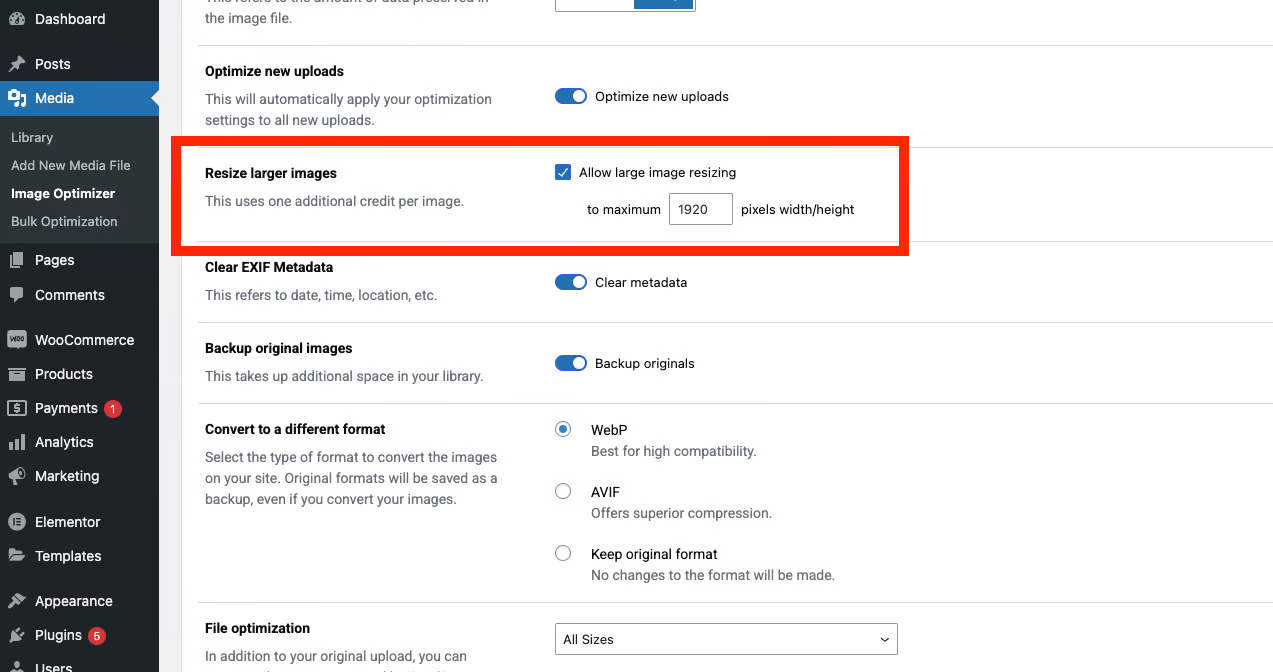Image resolution: width=1273 pixels, height=672 pixels.
Task: Click the Dashboard gauge icon
Action: (17, 19)
